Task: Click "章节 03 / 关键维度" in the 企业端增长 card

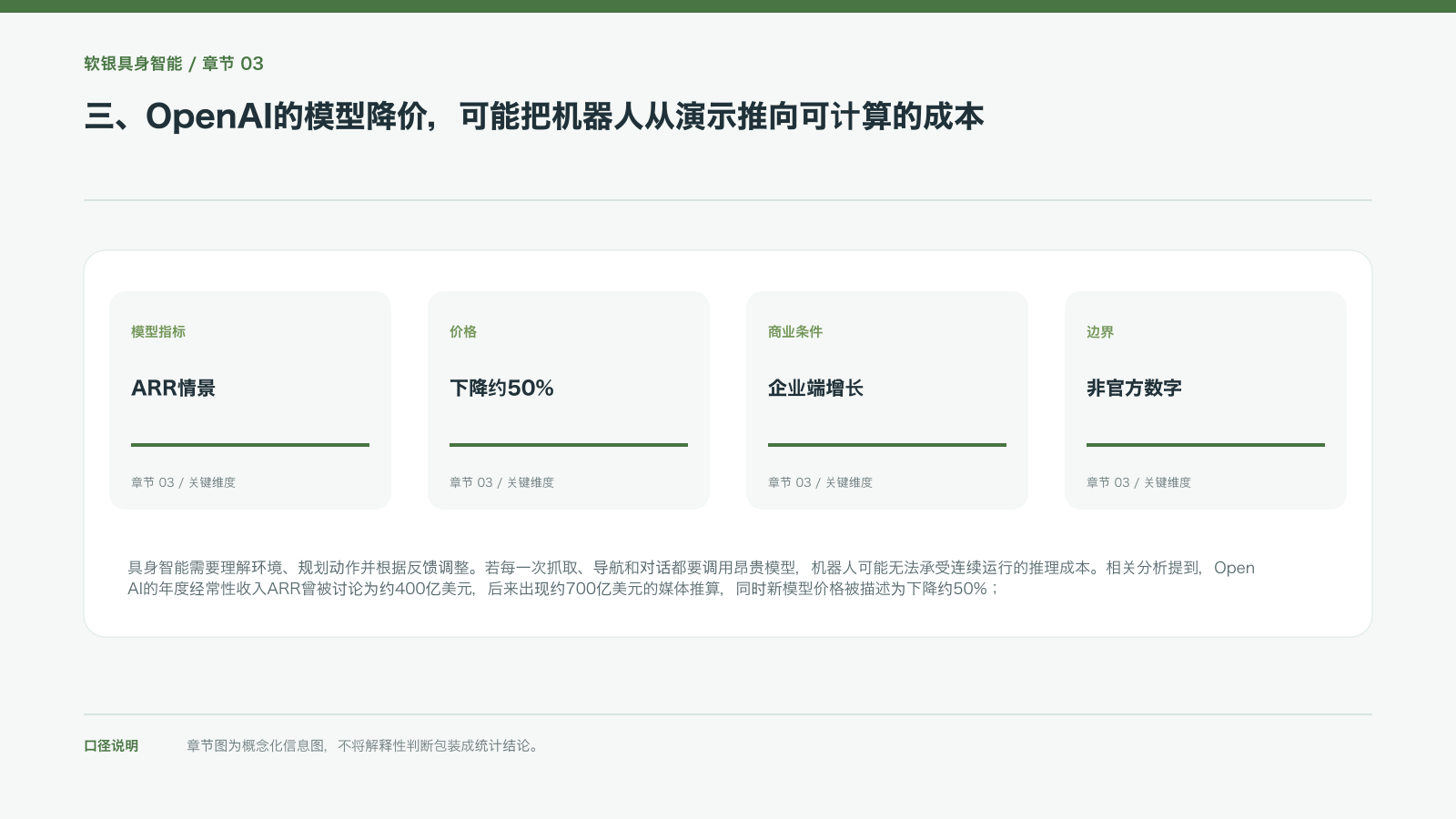Action: pyautogui.click(x=820, y=482)
